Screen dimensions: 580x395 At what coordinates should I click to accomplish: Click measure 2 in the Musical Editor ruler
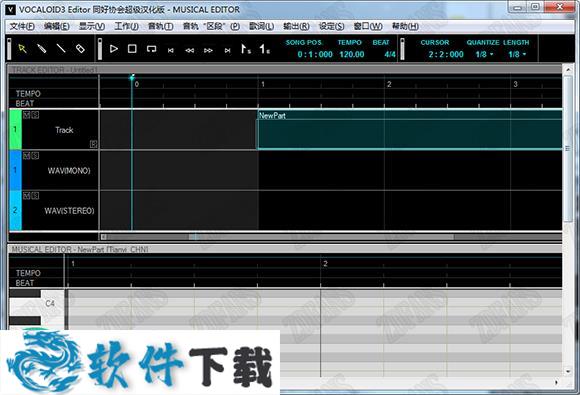click(325, 264)
